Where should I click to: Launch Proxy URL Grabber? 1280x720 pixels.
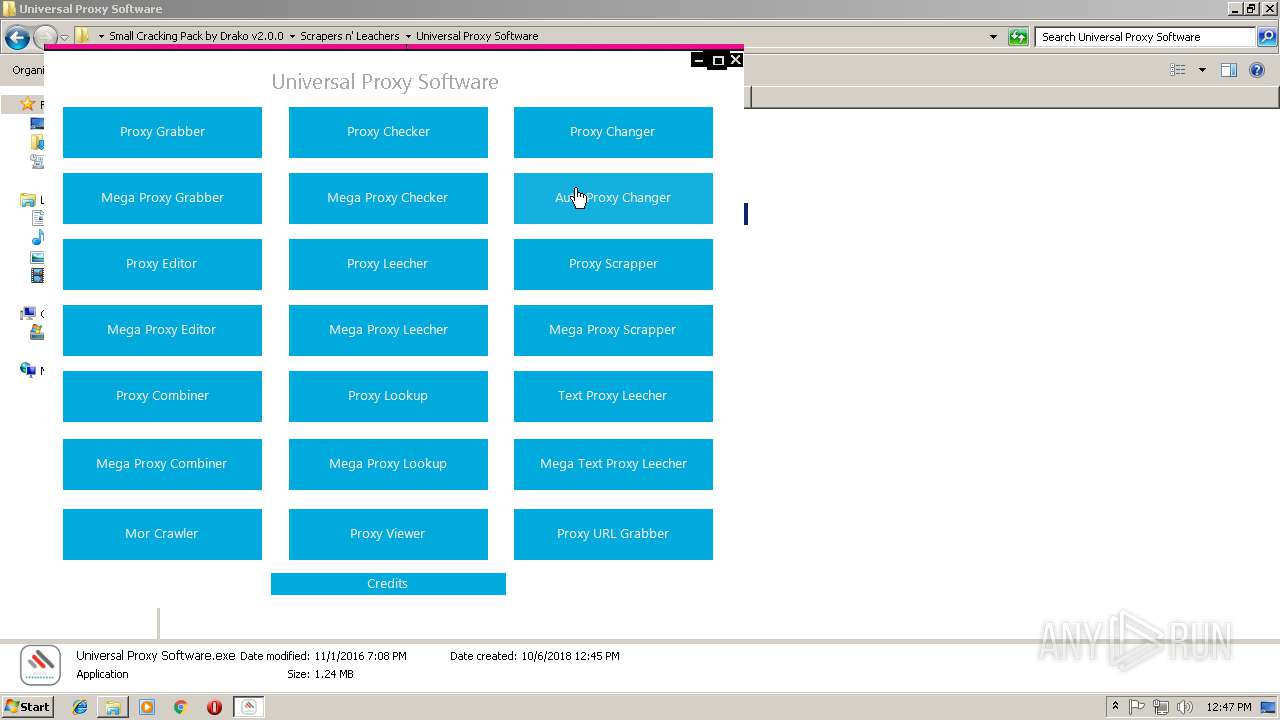click(x=613, y=534)
